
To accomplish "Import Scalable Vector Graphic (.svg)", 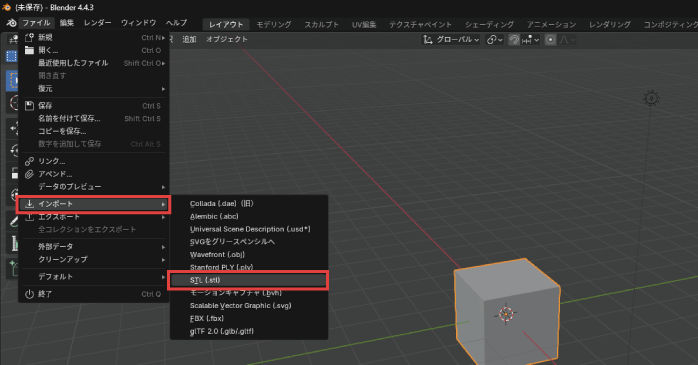I will 249,306.
